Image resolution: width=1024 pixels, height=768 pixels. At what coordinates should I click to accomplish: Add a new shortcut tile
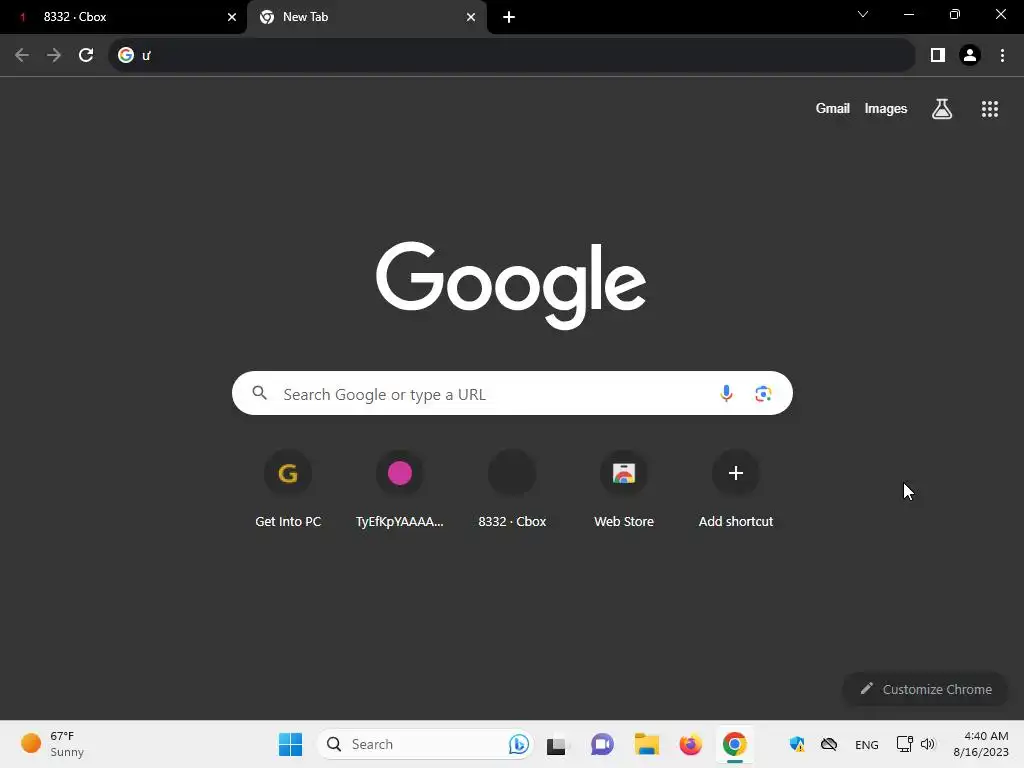(x=736, y=488)
